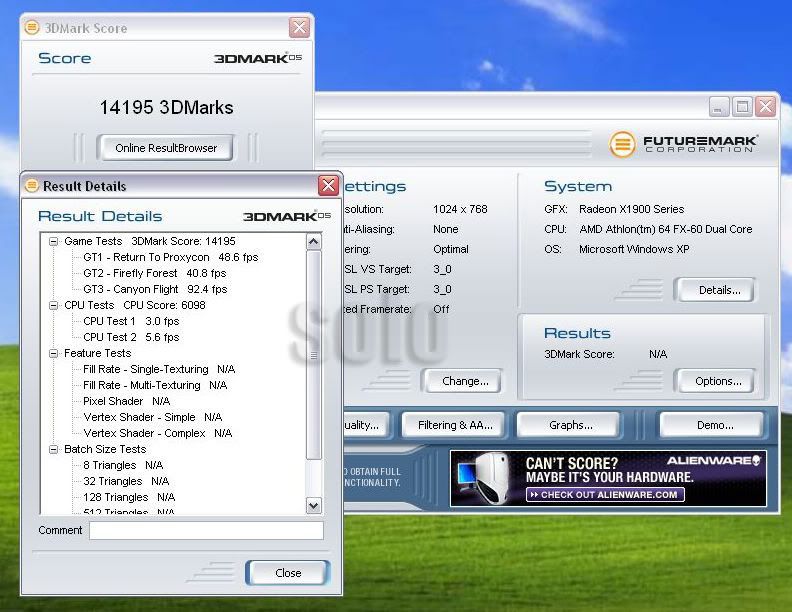Click the Batch Size Tests label
The height and width of the screenshot is (612, 792).
[105, 449]
